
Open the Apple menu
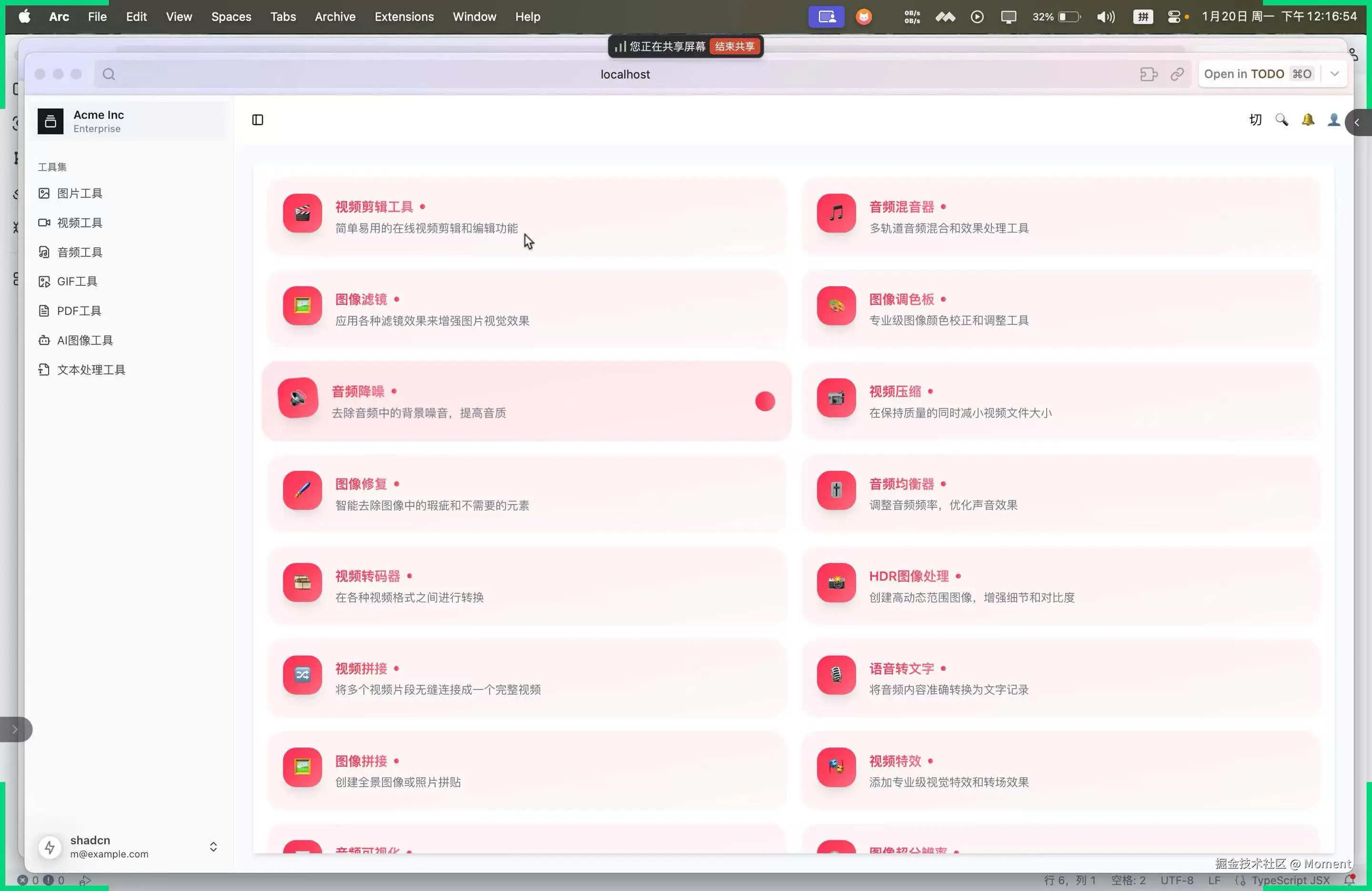(24, 16)
